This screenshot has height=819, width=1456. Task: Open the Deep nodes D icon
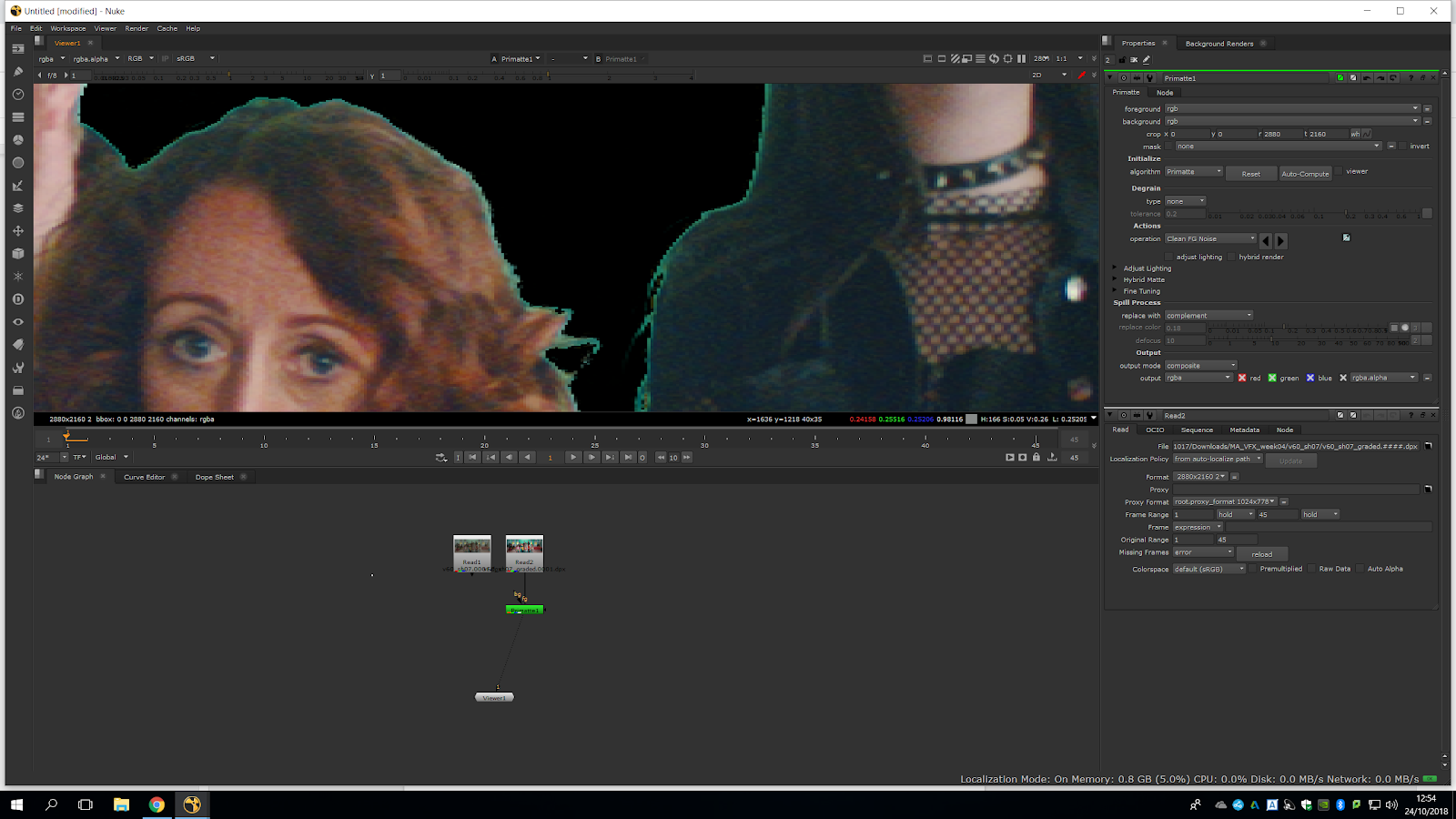(x=18, y=299)
